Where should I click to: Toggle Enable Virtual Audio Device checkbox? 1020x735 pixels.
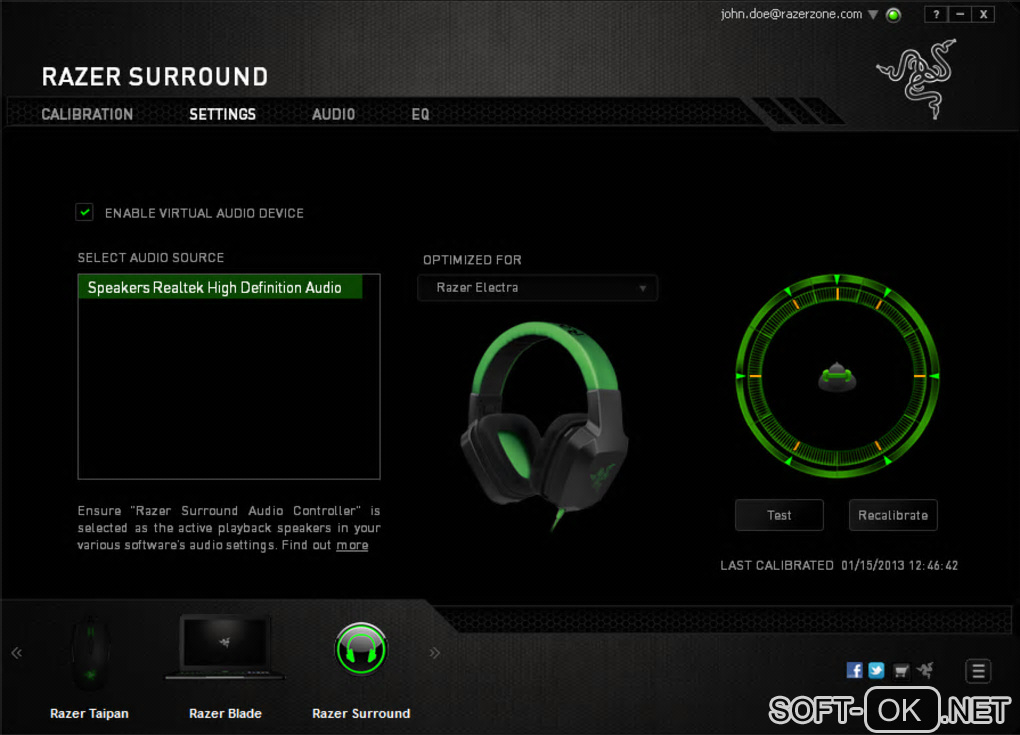[x=85, y=212]
